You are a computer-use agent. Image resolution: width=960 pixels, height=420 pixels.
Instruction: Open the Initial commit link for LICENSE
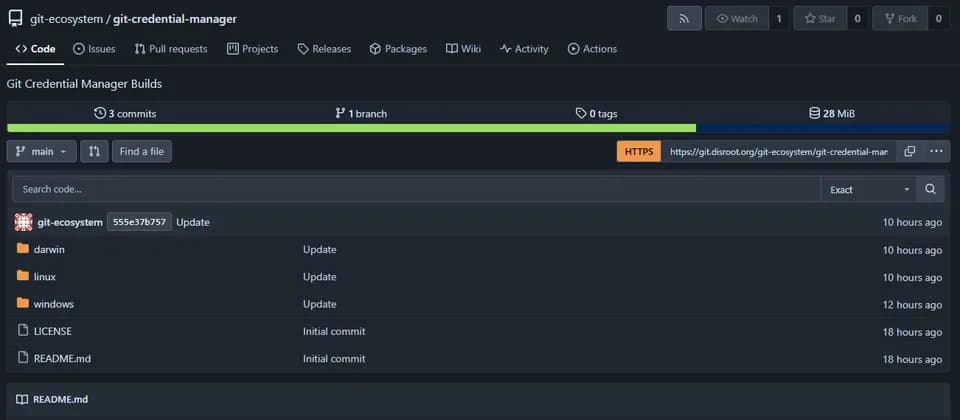tap(334, 331)
